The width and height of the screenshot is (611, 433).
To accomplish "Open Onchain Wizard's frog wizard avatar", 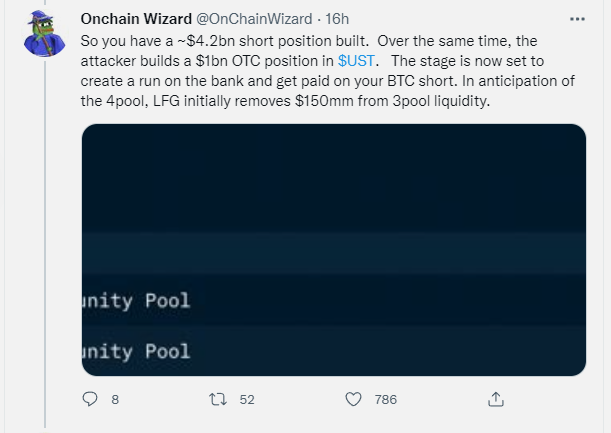I will pyautogui.click(x=43, y=34).
